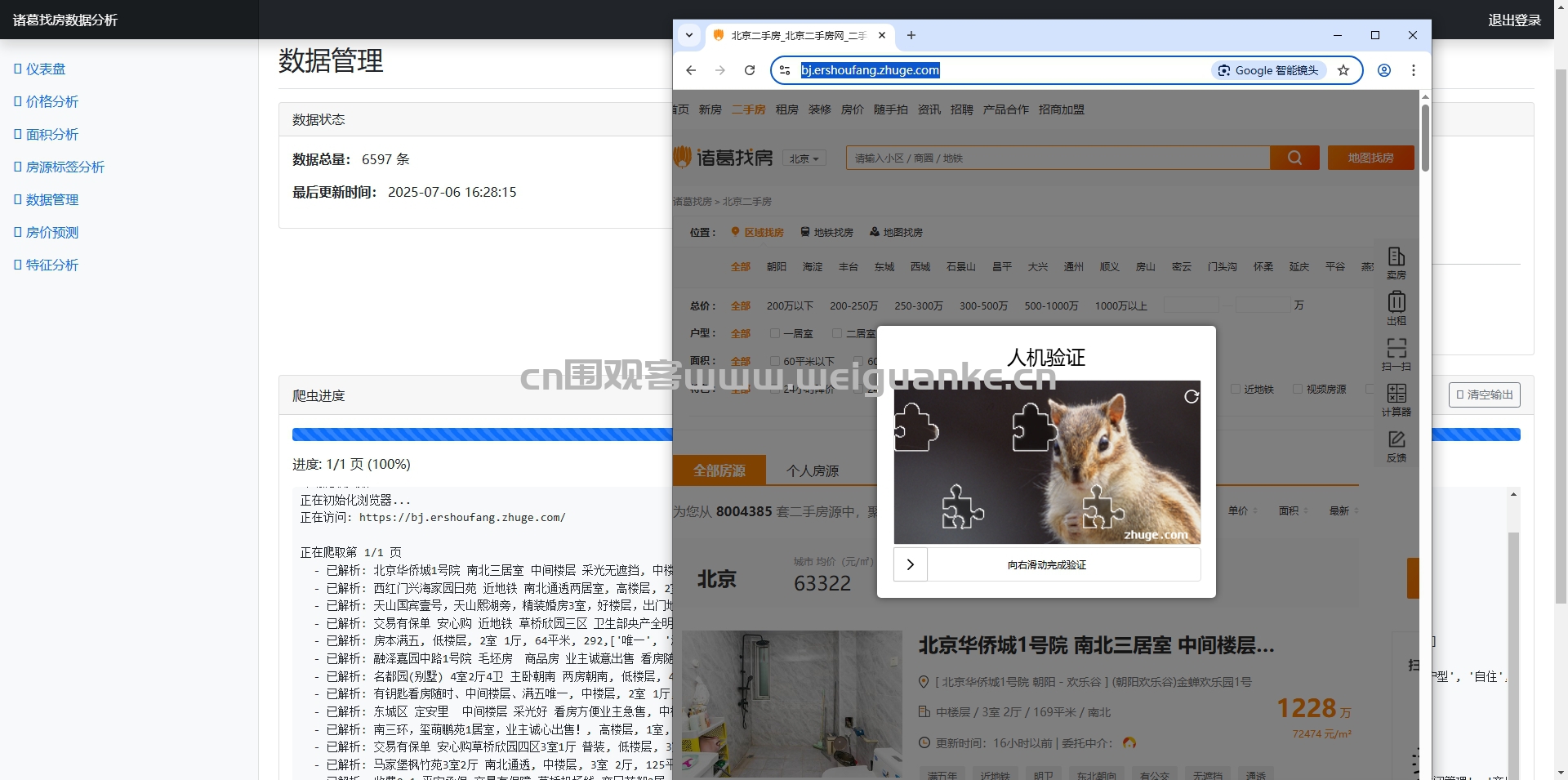This screenshot has width=1568, height=780.
Task: Open the 计算器 calculator icon
Action: coord(1396,400)
